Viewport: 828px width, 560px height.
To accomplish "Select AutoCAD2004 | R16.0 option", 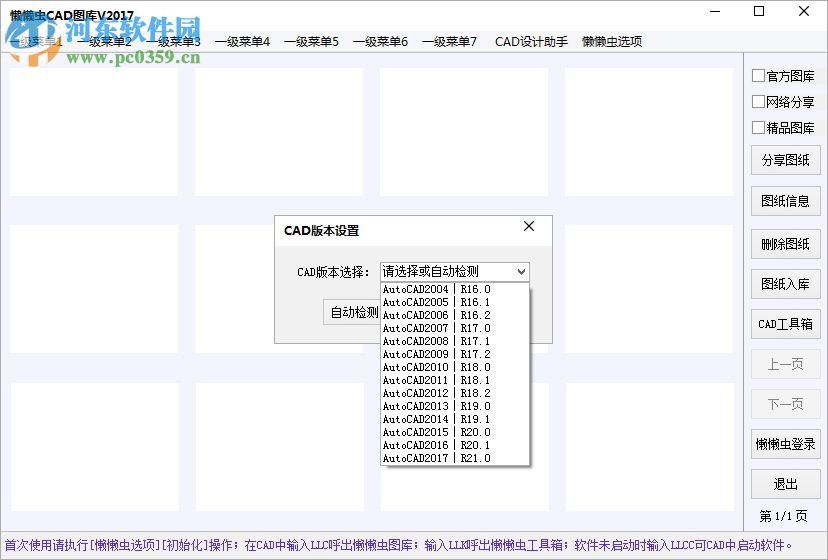I will coord(455,289).
